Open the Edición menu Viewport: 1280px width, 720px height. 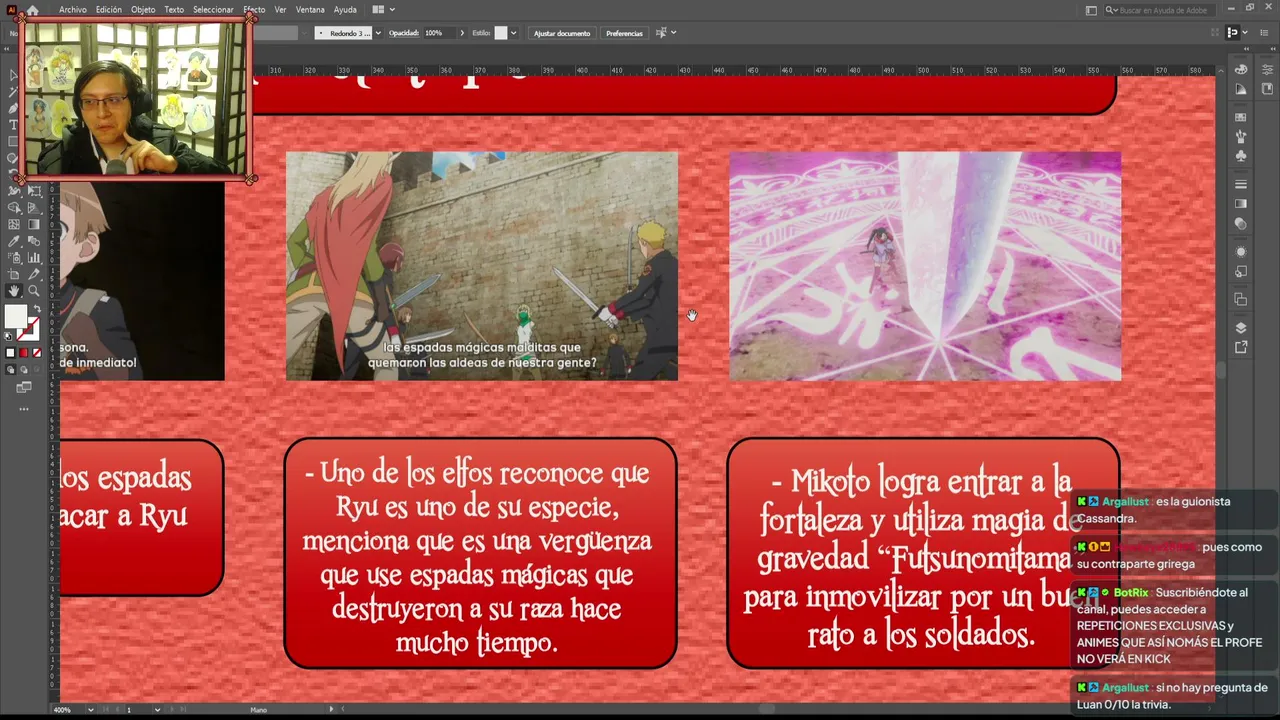(x=109, y=9)
